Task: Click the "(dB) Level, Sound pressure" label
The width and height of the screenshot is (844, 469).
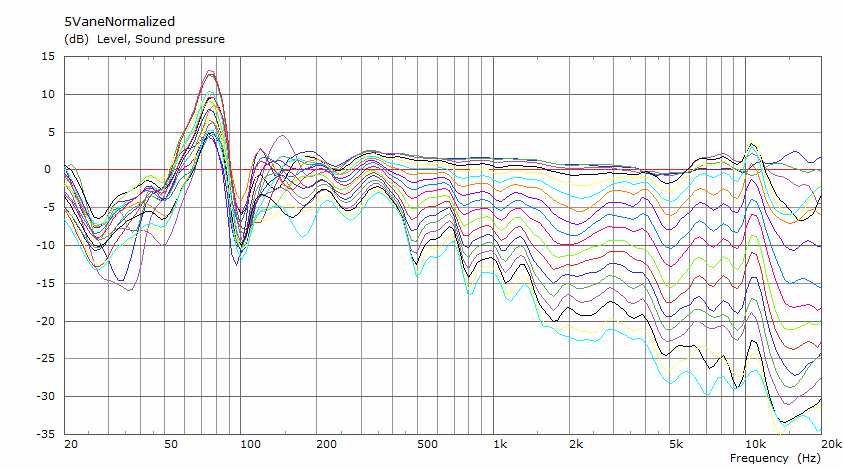Action: pyautogui.click(x=144, y=39)
